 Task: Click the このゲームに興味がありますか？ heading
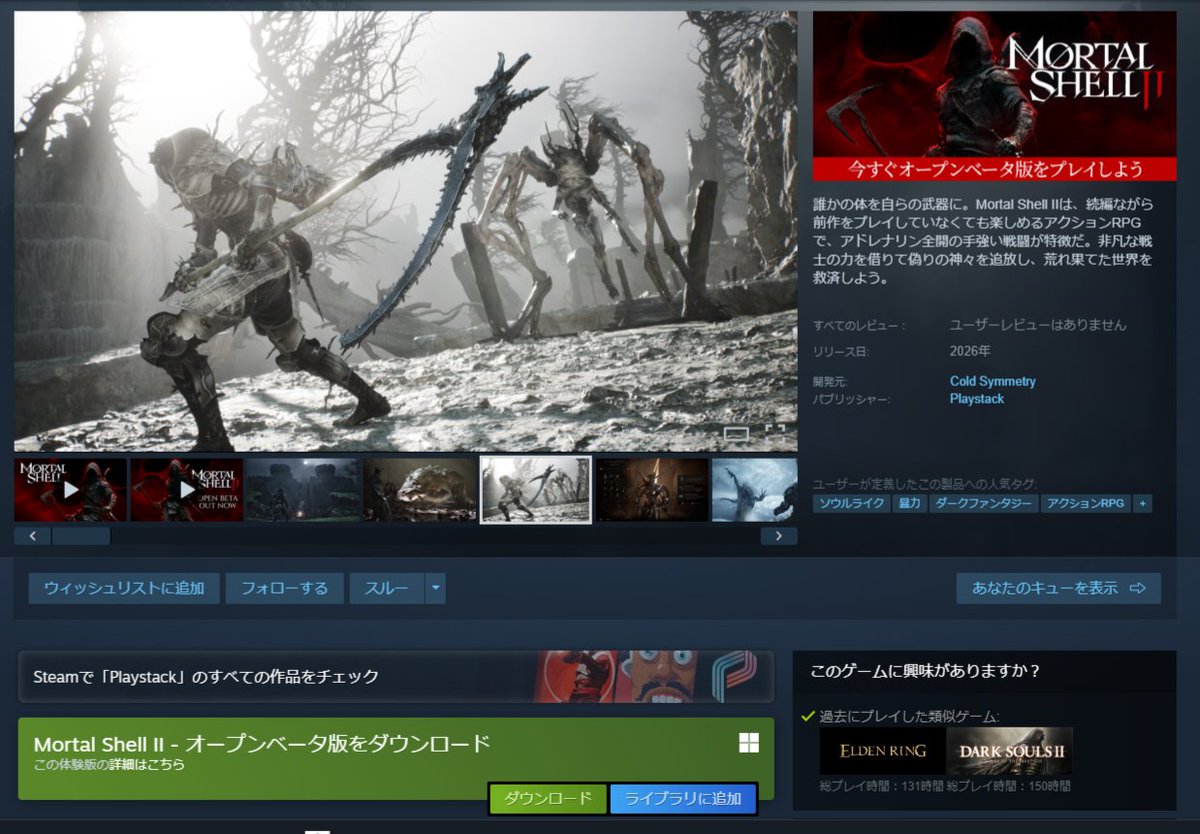[x=925, y=670]
